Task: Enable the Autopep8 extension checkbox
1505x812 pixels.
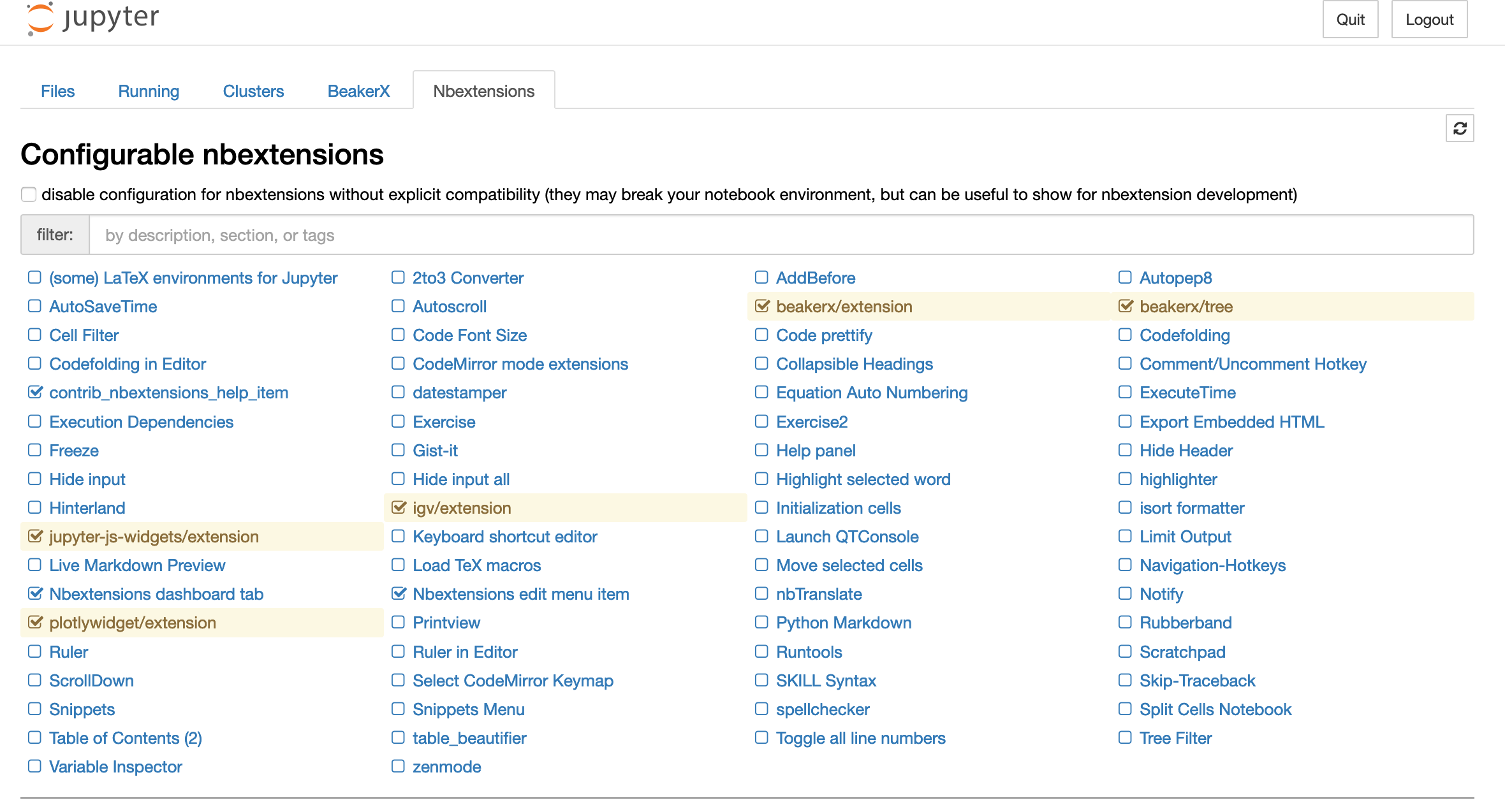Action: pos(1125,277)
